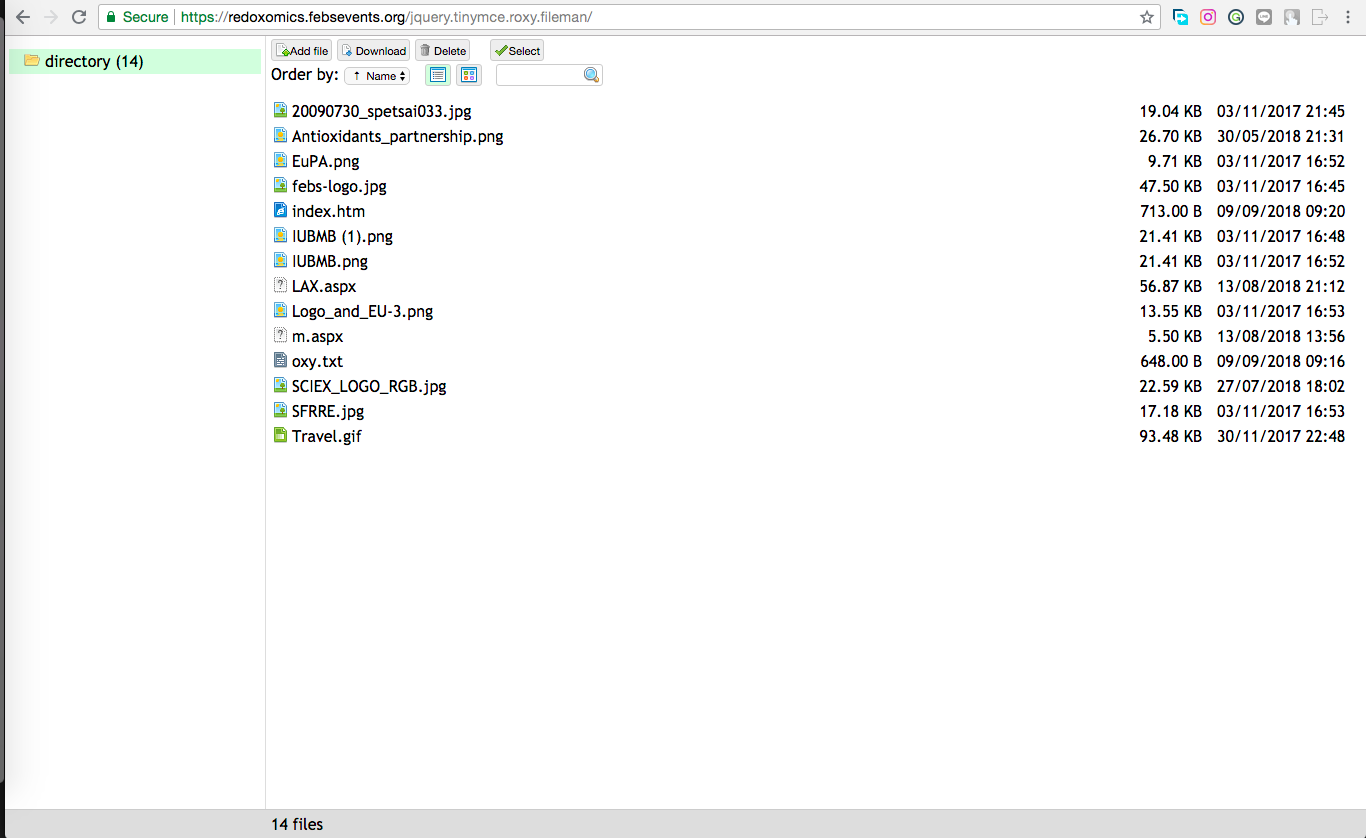The width and height of the screenshot is (1366, 838).
Task: Click the Delete button
Action: point(442,51)
